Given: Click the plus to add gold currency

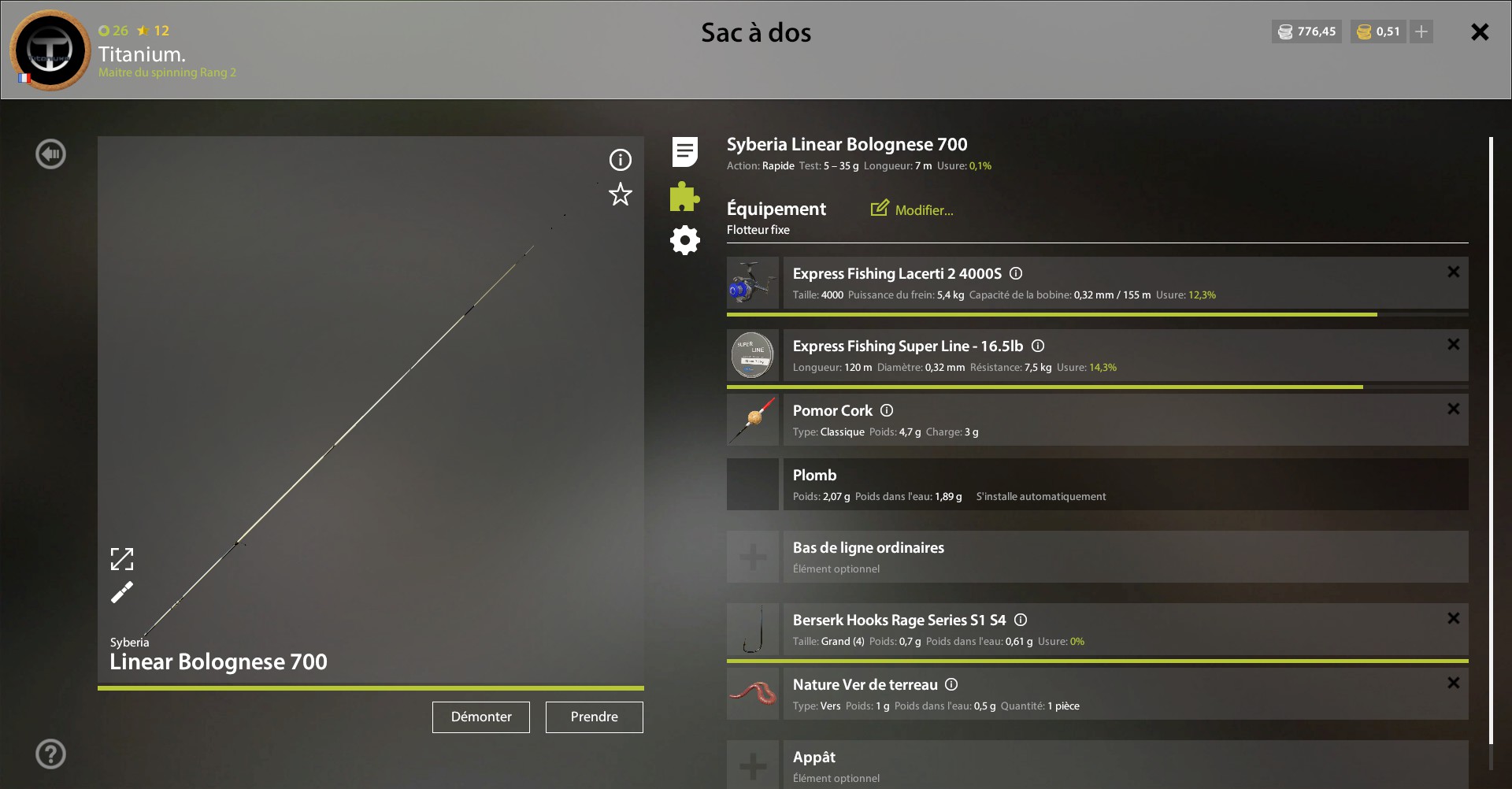Looking at the screenshot, I should (x=1421, y=31).
